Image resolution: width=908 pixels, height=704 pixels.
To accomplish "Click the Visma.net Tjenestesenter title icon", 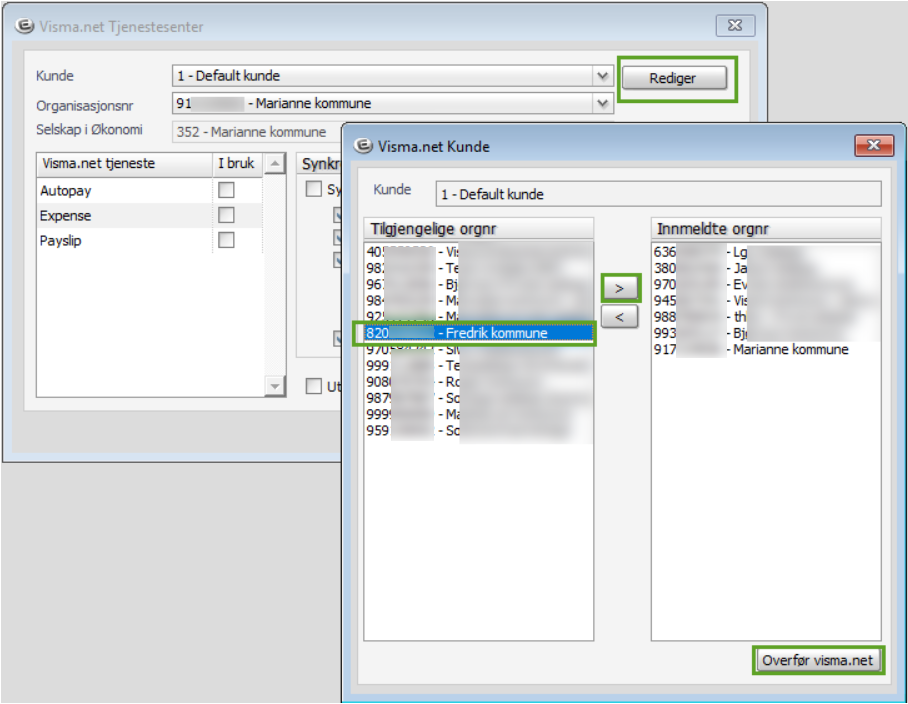I will click(x=24, y=26).
